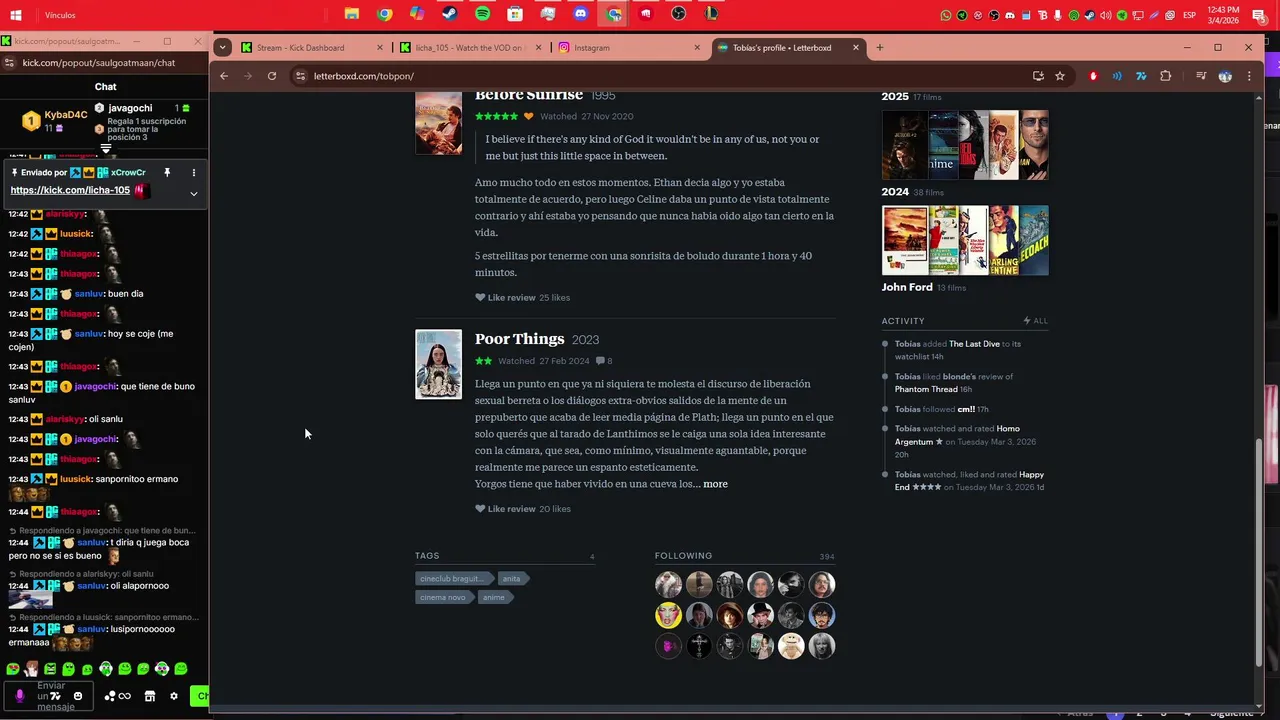Close the Instagram tab

click(x=697, y=47)
